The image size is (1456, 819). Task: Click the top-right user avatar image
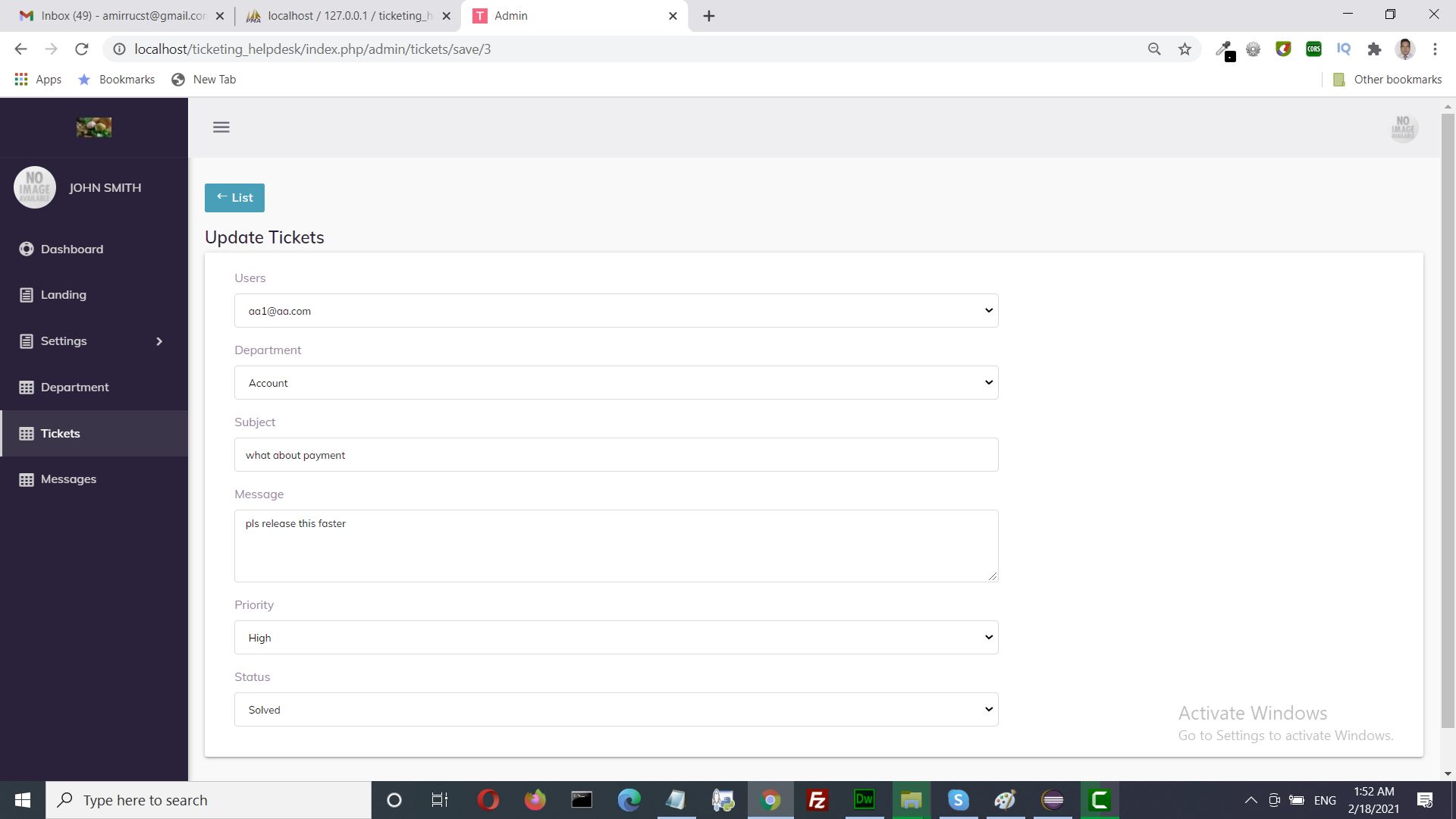(1403, 128)
